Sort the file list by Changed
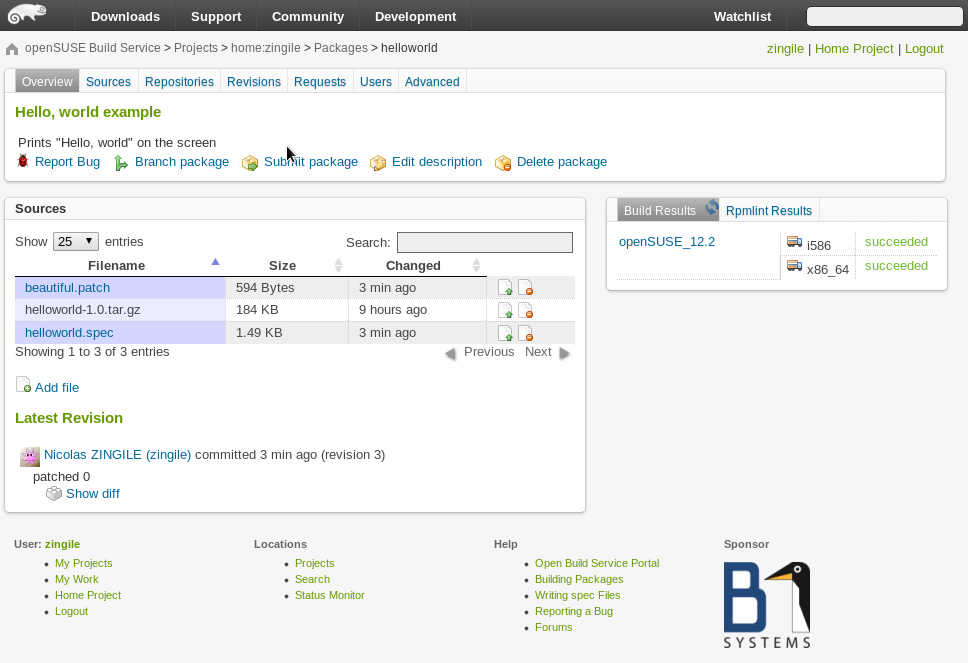968x663 pixels. pyautogui.click(x=413, y=265)
